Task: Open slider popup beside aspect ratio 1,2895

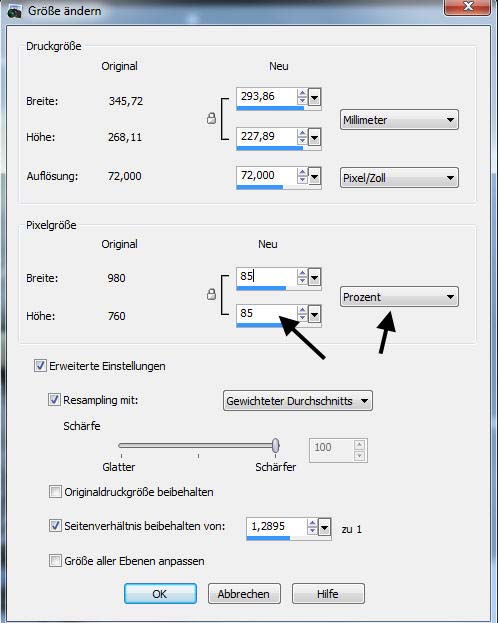Action: point(325,528)
